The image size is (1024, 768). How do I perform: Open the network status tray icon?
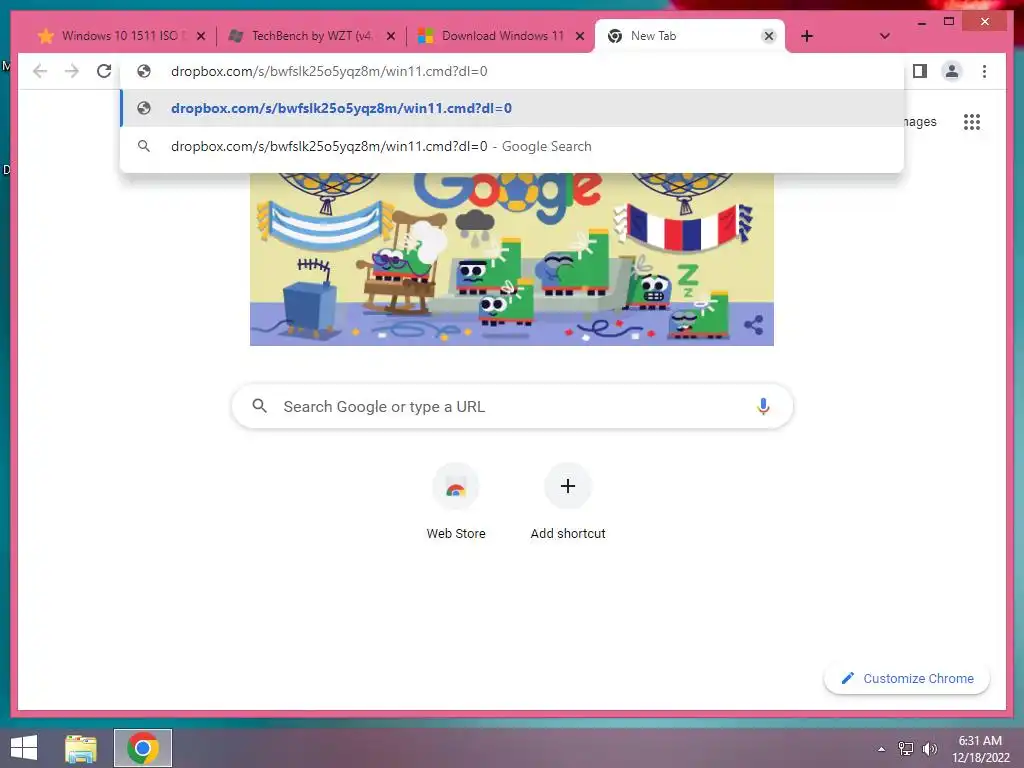click(x=906, y=748)
